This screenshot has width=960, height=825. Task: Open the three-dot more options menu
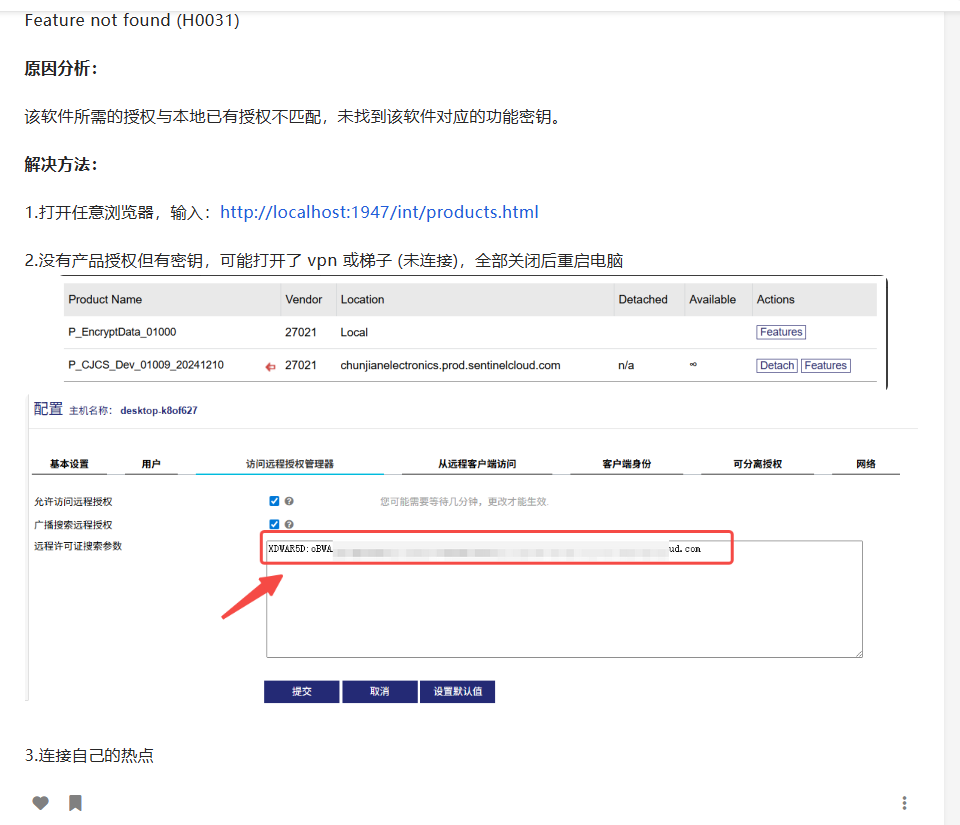coord(904,803)
